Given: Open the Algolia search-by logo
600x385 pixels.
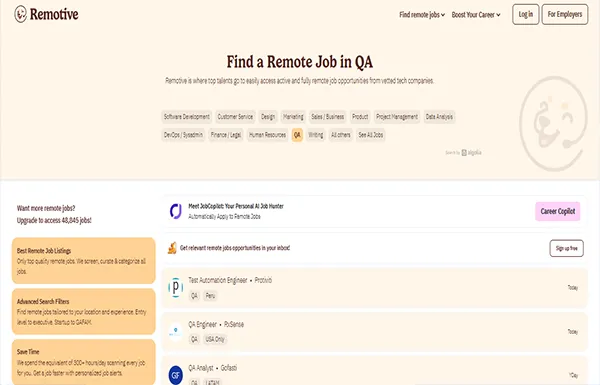Looking at the screenshot, I should tap(471, 152).
